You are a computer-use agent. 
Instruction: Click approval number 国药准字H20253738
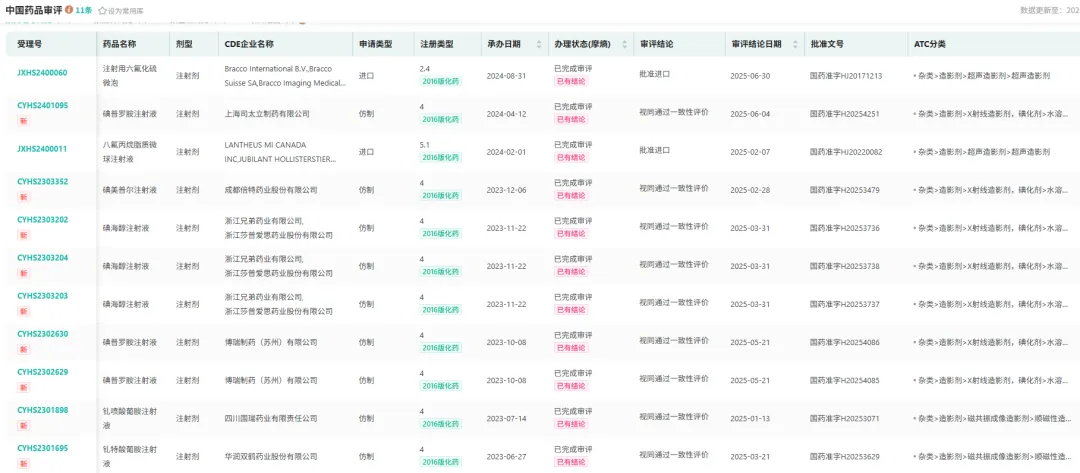click(x=844, y=266)
